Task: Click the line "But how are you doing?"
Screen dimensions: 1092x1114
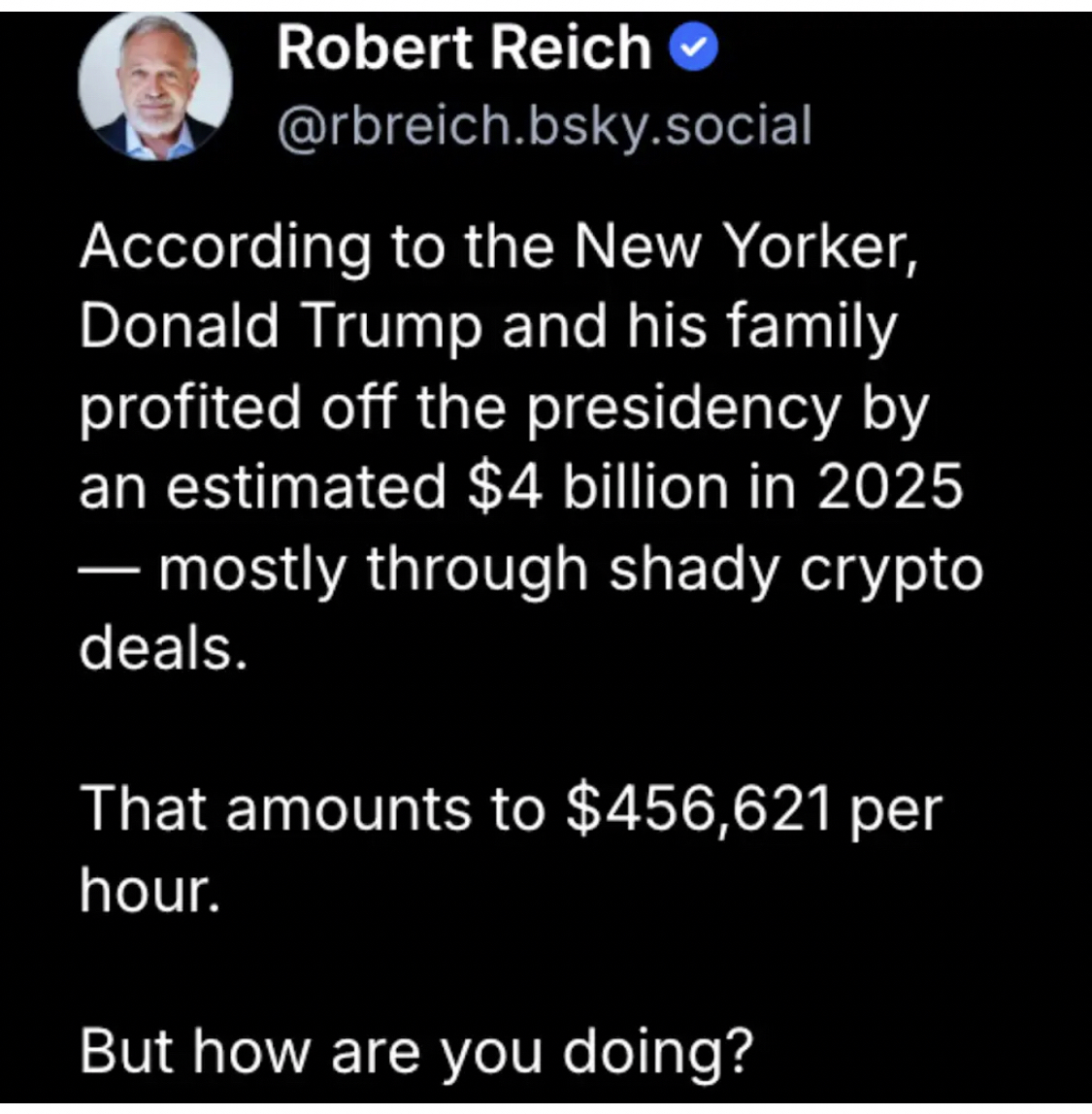Action: (x=416, y=1050)
